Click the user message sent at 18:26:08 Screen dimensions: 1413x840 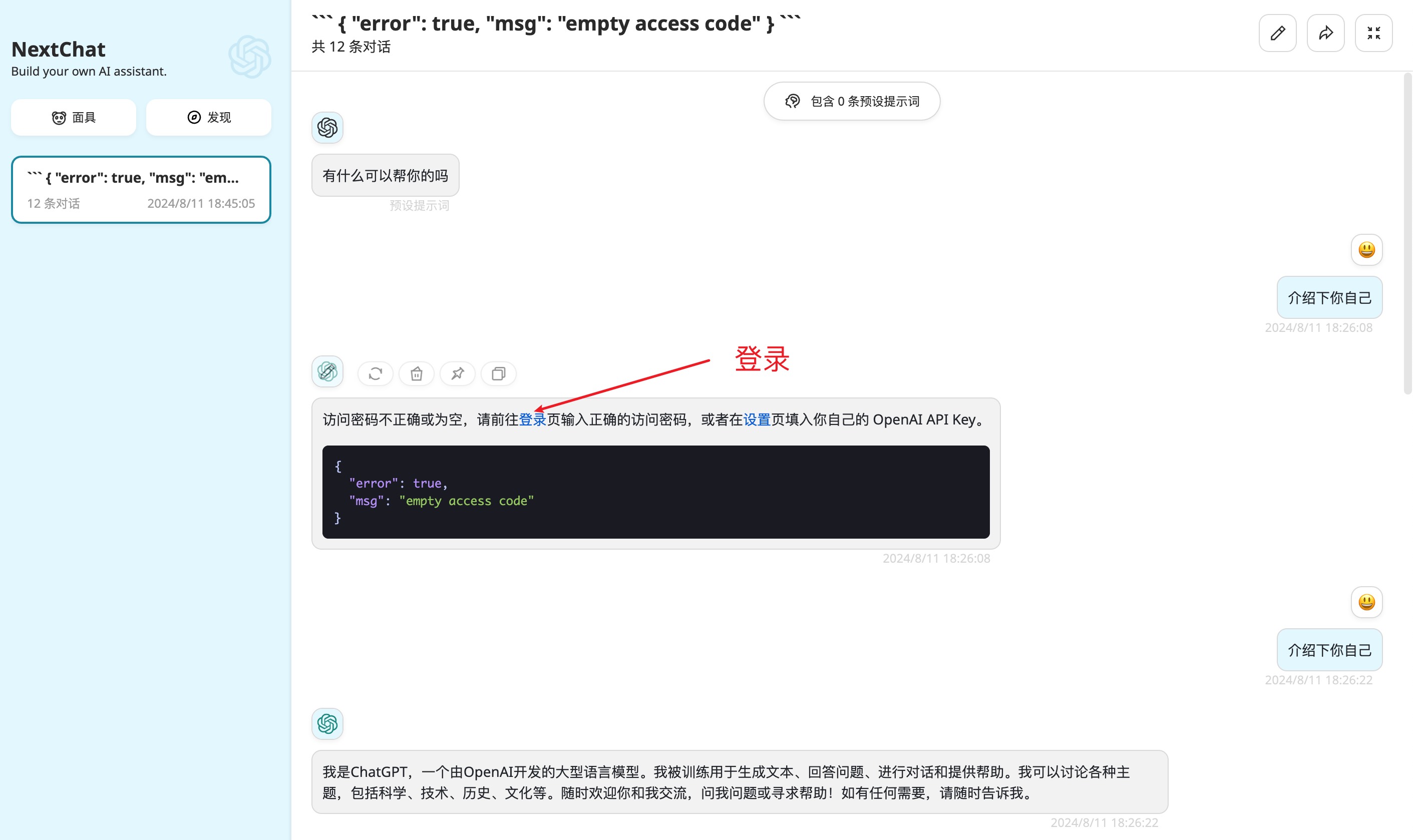point(1329,298)
